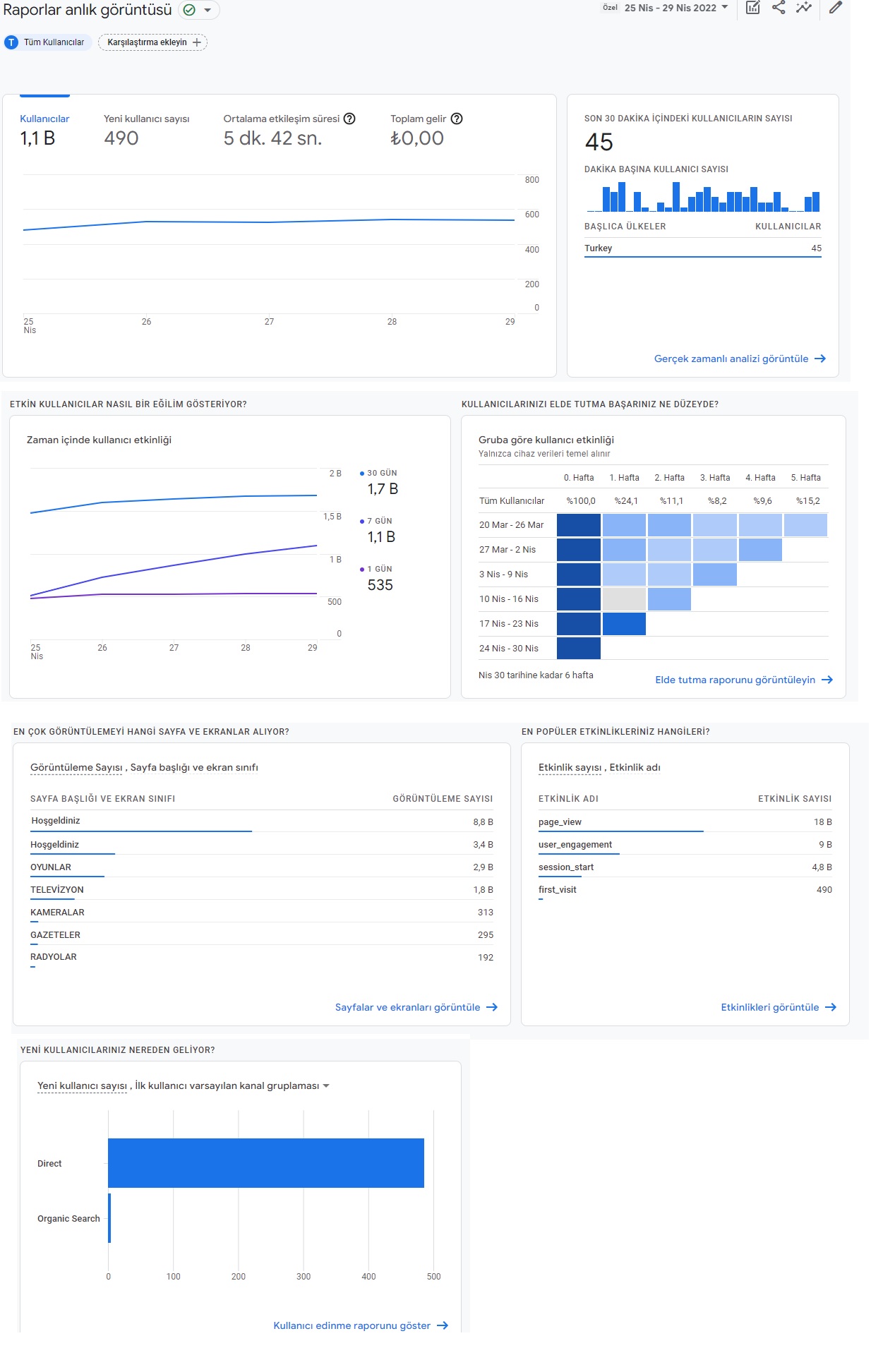This screenshot has height=1372, width=871.
Task: Open the Etkinlik sayısı metric selector
Action: 570,767
